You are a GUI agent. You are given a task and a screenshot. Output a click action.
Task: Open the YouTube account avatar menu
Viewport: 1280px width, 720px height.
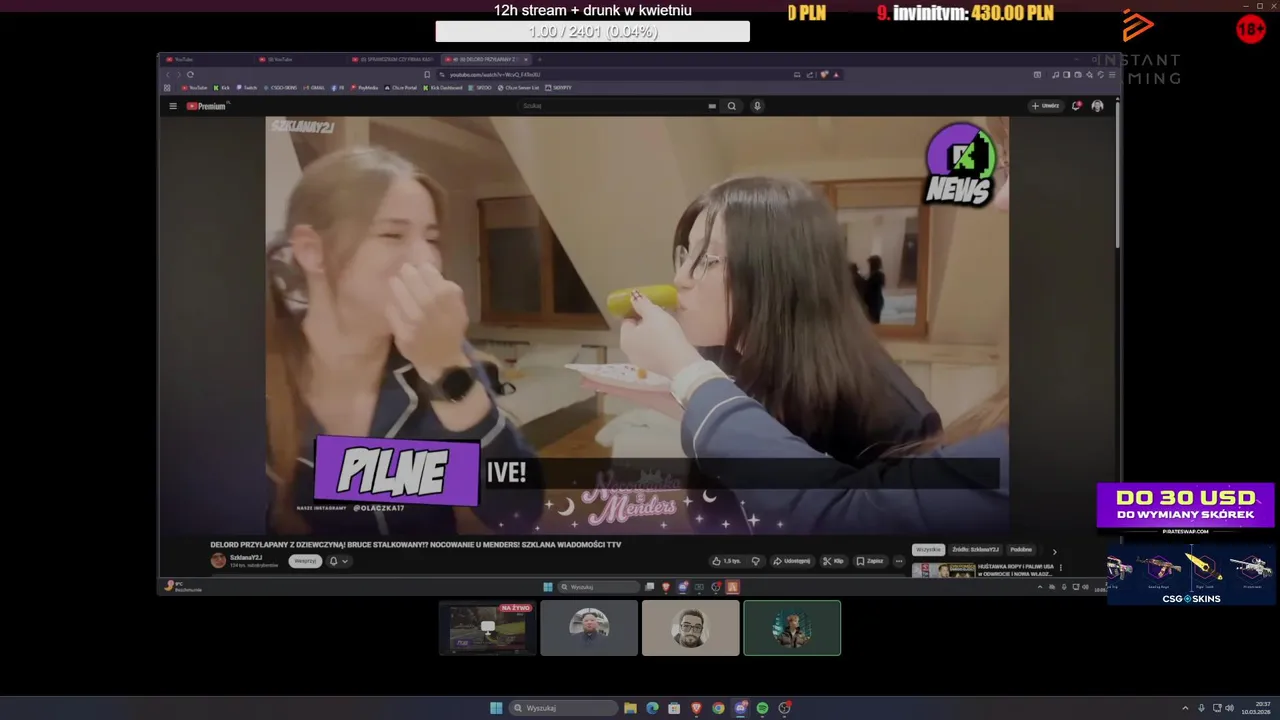(x=1097, y=106)
